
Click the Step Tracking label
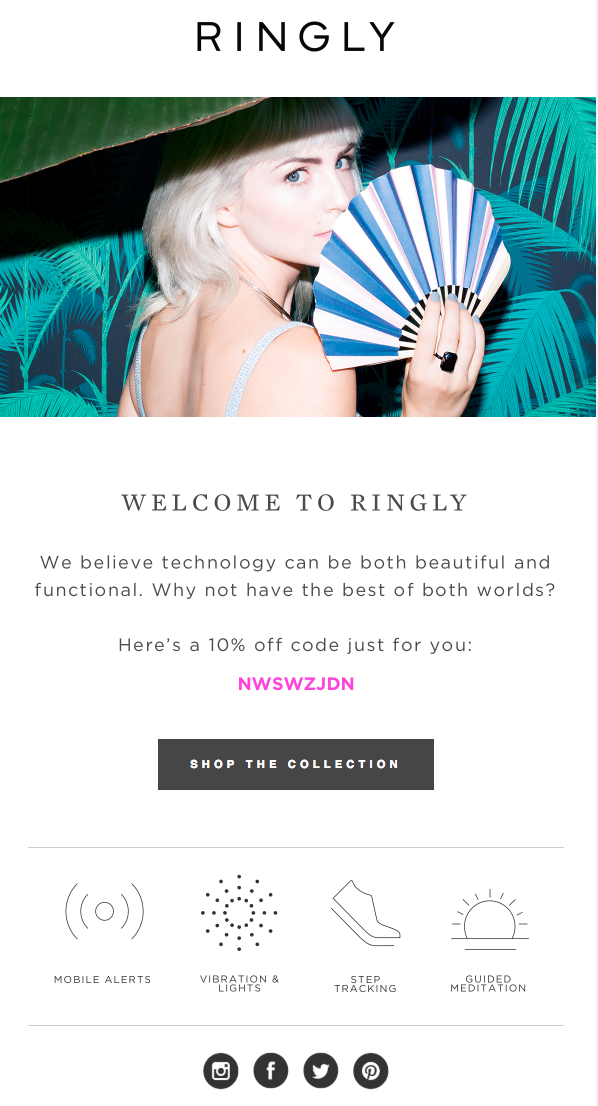(365, 983)
